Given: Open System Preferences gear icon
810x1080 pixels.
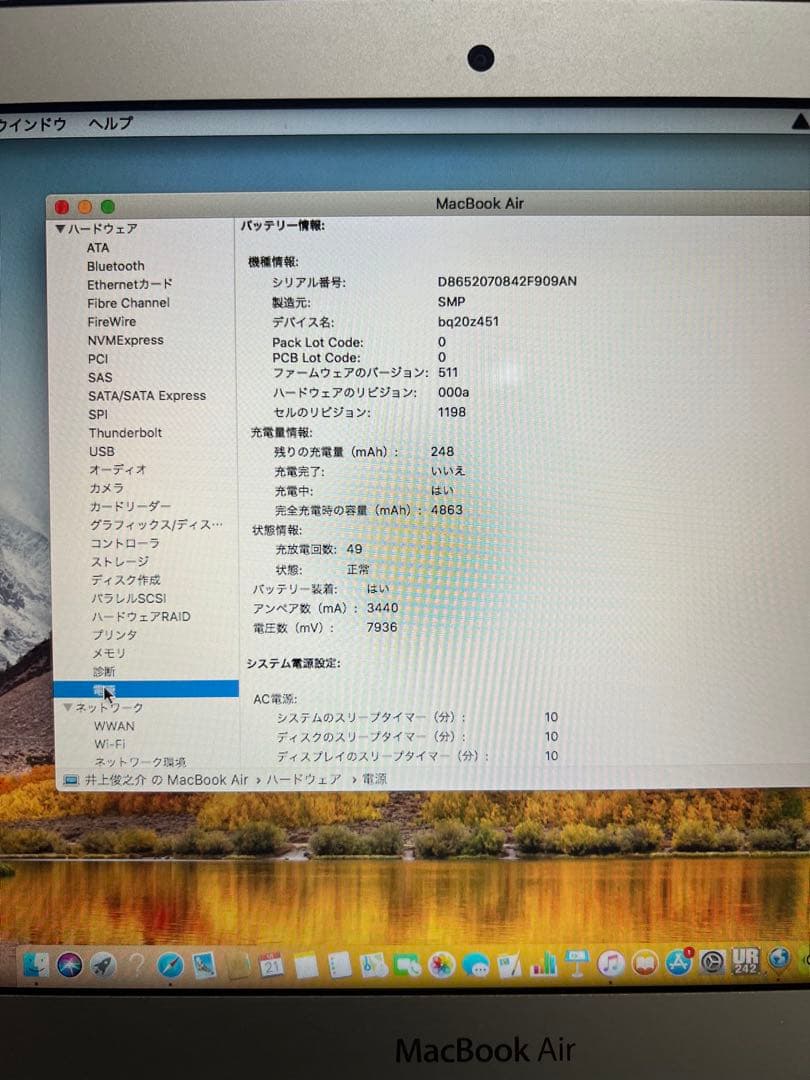Looking at the screenshot, I should (x=712, y=962).
